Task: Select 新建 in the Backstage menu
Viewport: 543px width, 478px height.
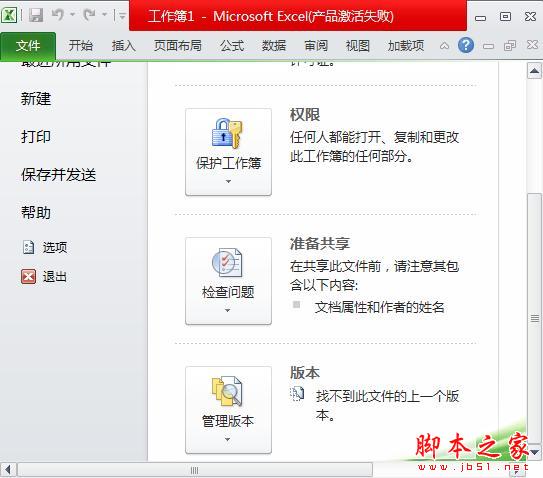Action: (36, 99)
